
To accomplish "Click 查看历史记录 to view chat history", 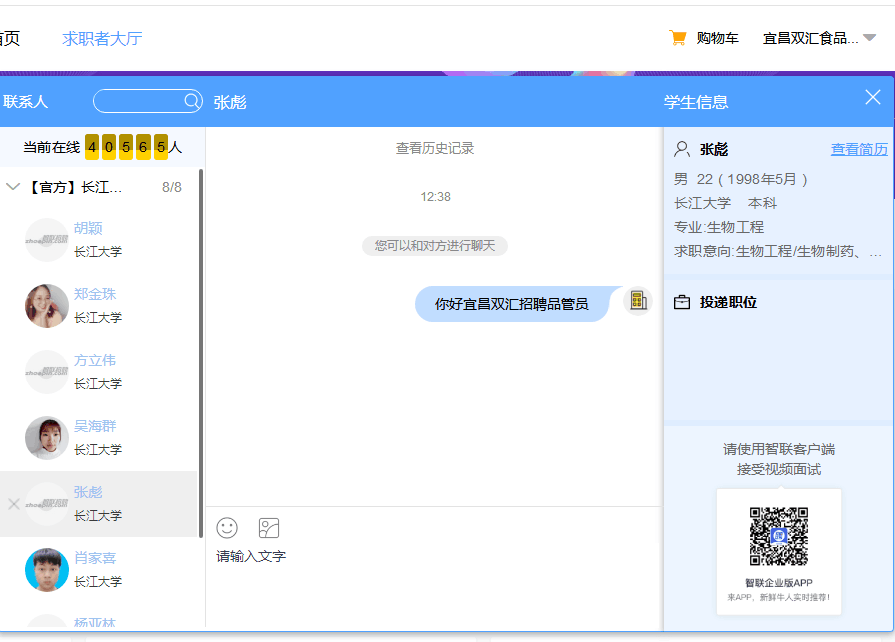I will [x=434, y=148].
